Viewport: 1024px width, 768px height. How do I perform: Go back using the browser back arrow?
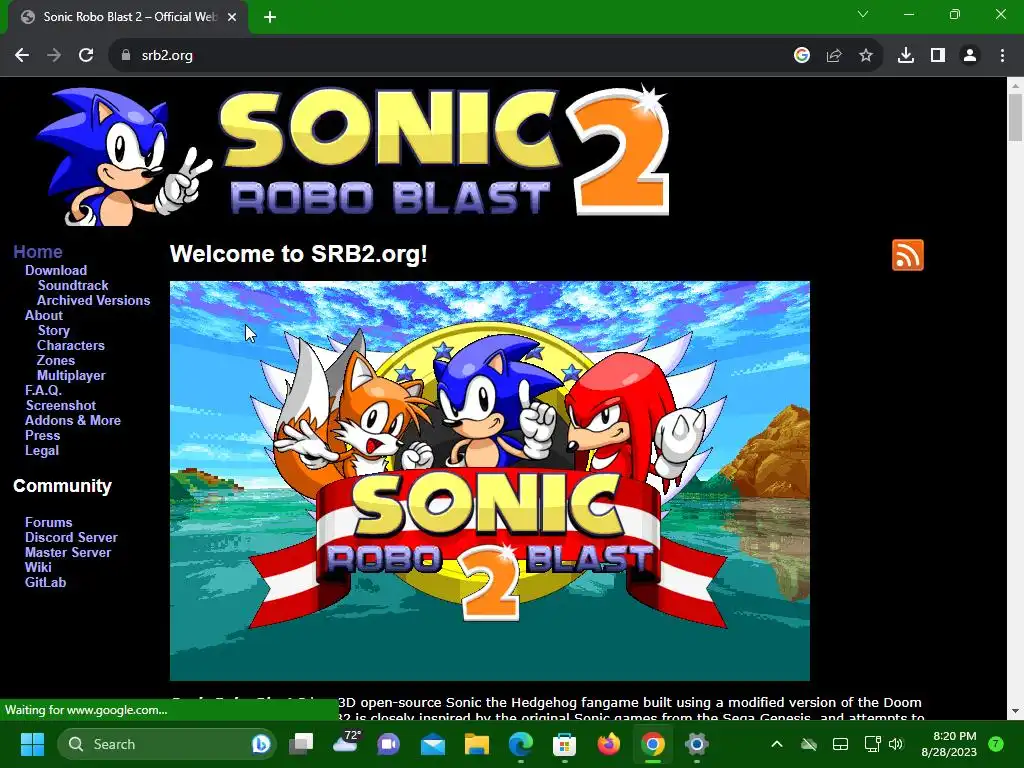22,56
